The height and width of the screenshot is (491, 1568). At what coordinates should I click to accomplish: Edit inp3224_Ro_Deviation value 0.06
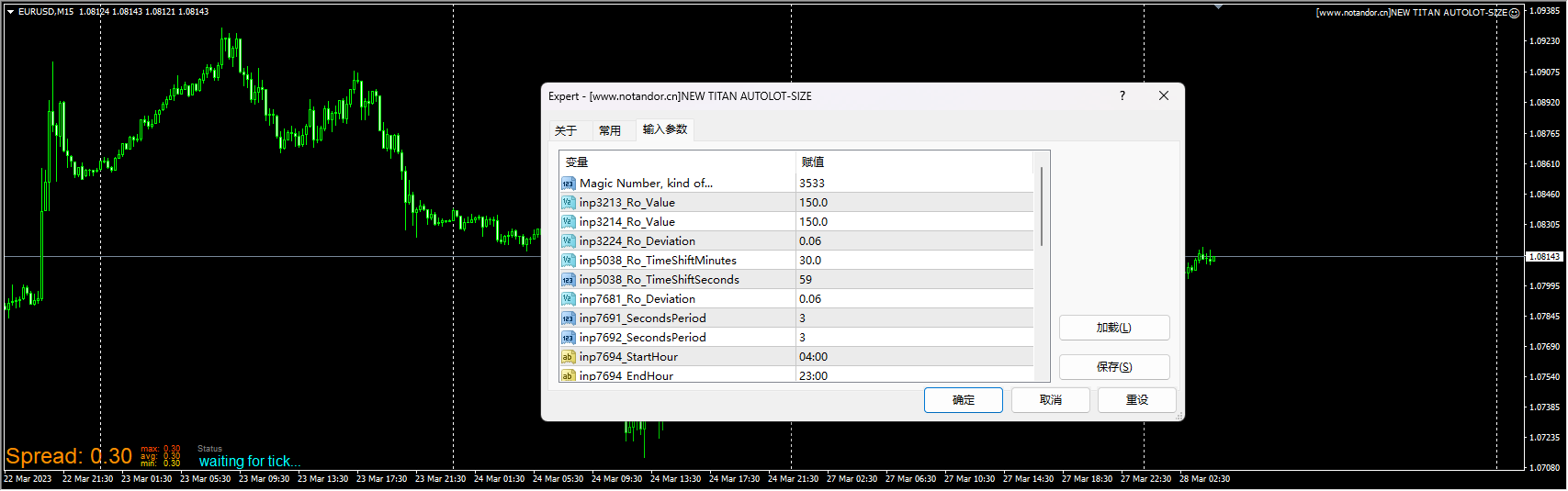tap(914, 241)
